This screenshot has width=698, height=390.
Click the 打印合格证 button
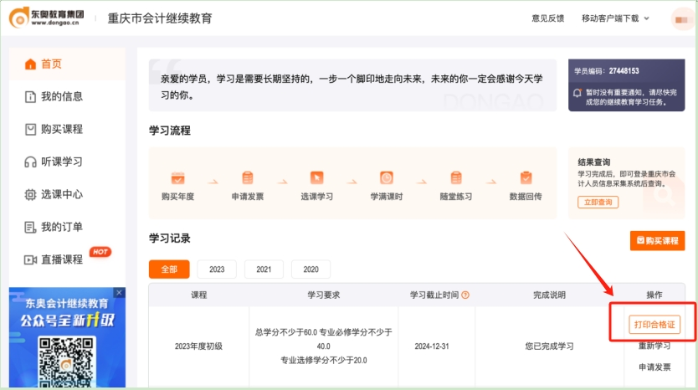pos(654,325)
